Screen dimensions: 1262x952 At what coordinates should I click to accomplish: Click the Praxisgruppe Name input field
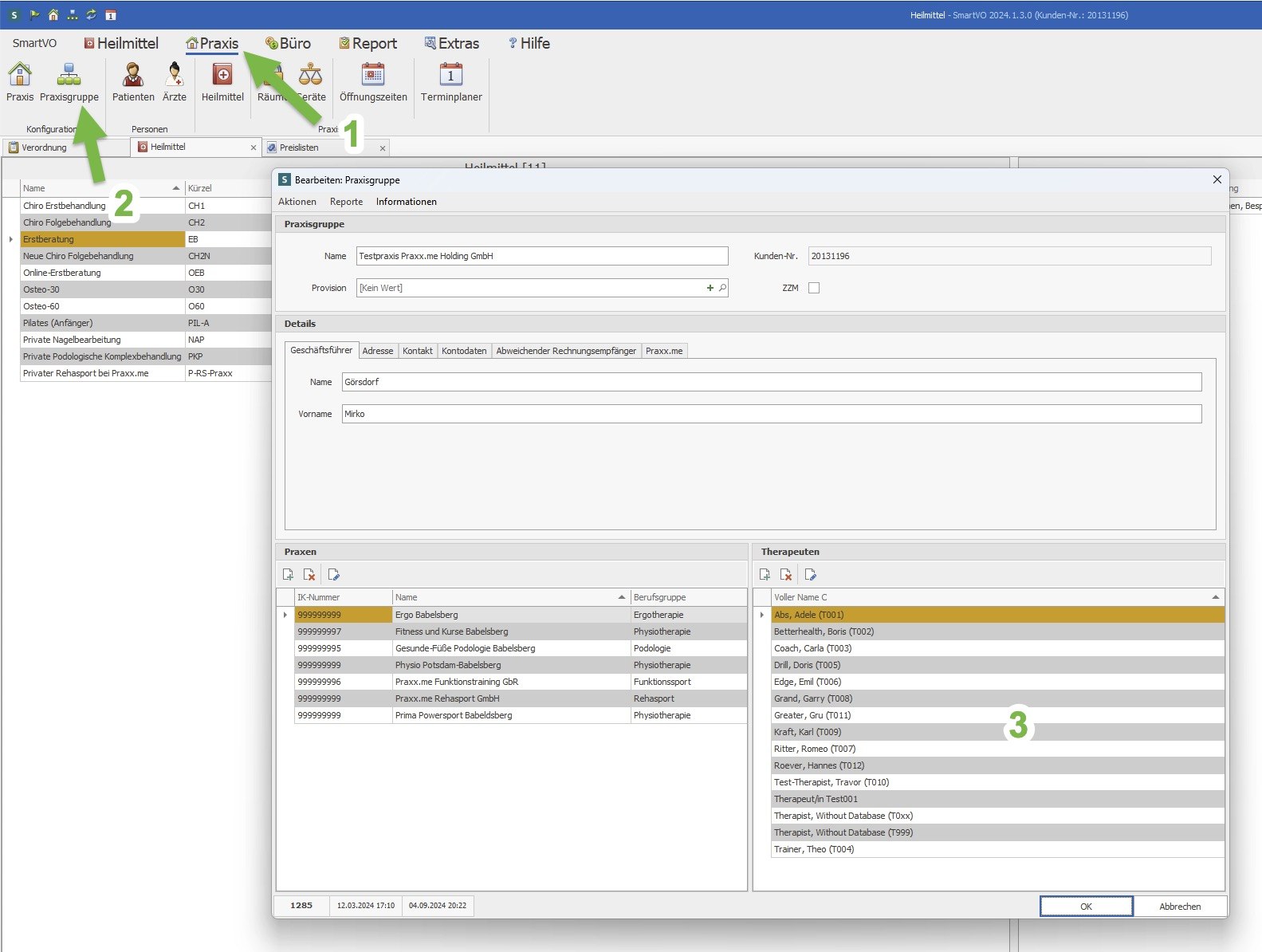[x=542, y=256]
